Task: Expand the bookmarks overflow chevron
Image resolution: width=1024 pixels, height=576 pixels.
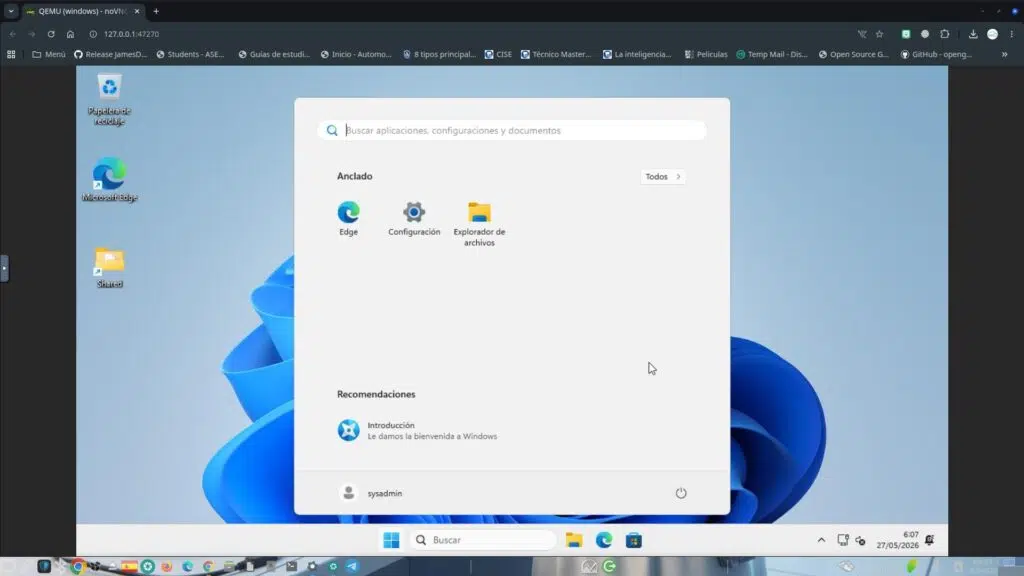Action: click(x=1004, y=54)
